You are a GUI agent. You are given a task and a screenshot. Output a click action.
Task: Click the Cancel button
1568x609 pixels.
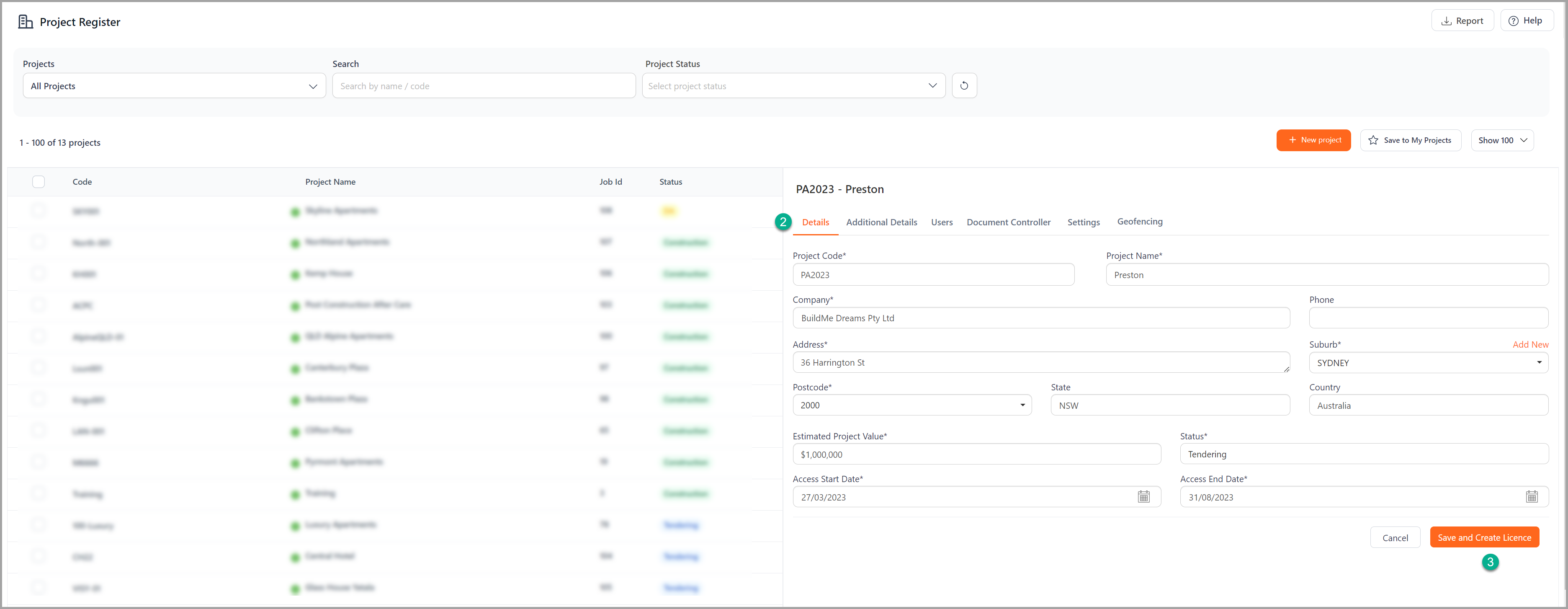1395,538
